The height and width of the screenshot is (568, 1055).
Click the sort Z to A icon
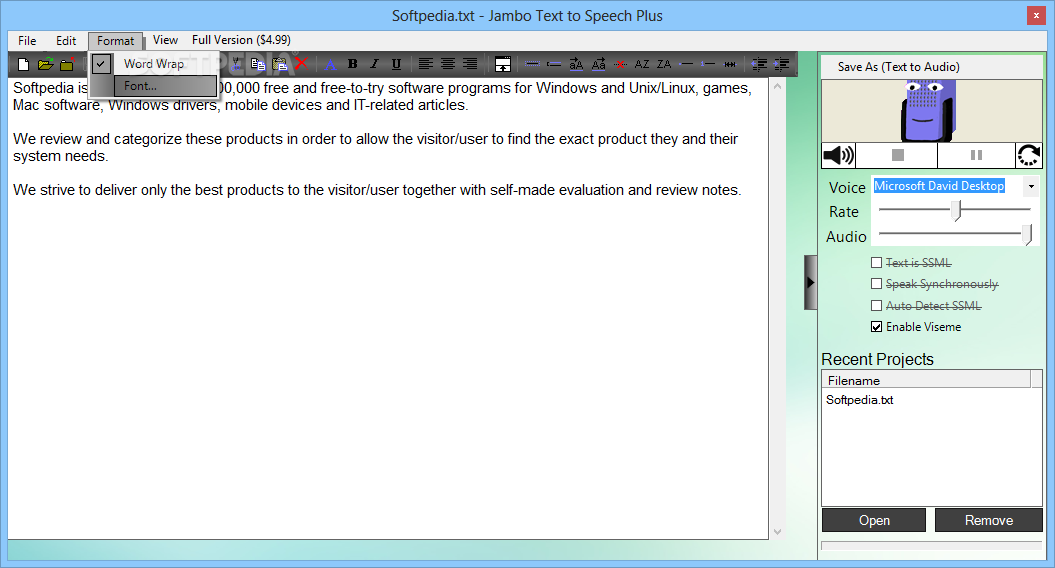(x=664, y=65)
